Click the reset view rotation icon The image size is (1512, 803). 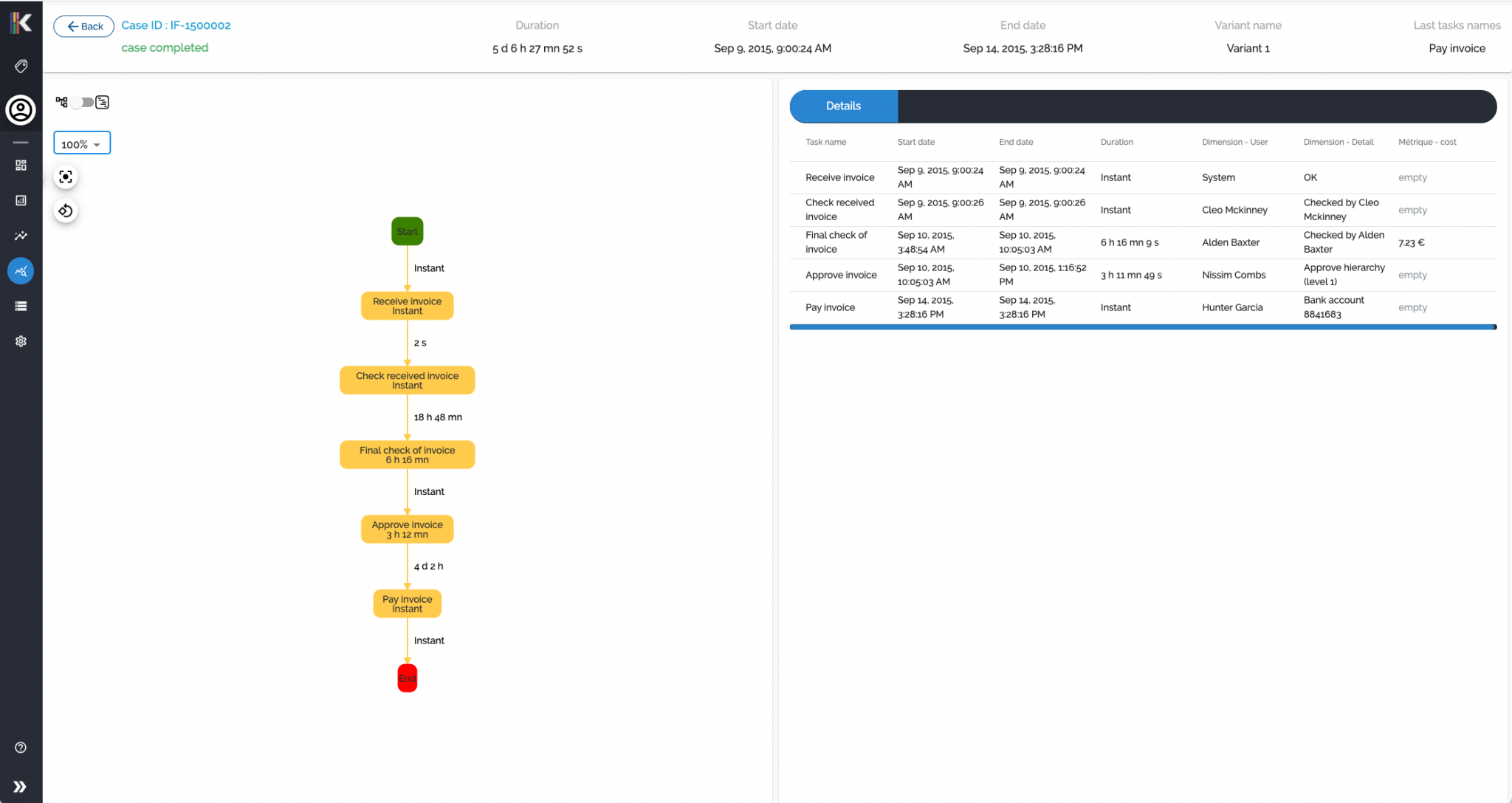click(65, 211)
